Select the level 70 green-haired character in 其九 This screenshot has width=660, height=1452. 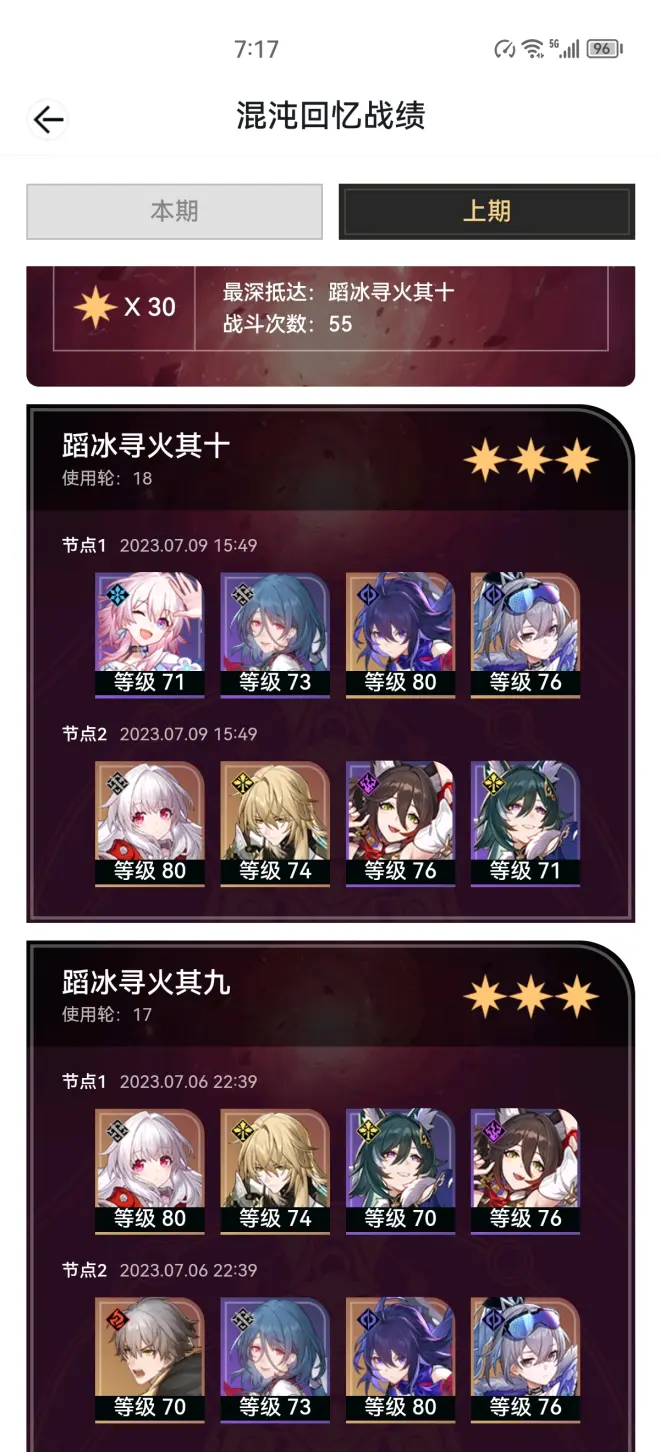click(x=400, y=1171)
